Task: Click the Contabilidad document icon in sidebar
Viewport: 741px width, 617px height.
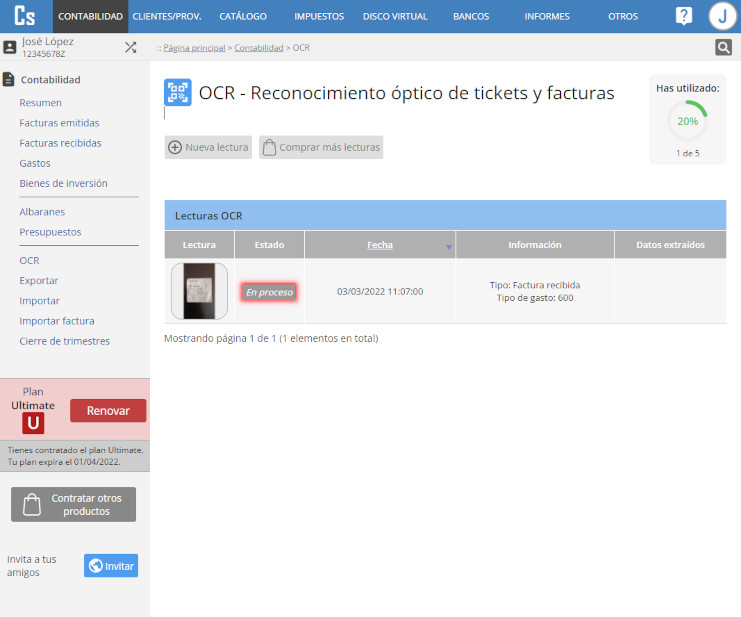Action: [x=9, y=79]
